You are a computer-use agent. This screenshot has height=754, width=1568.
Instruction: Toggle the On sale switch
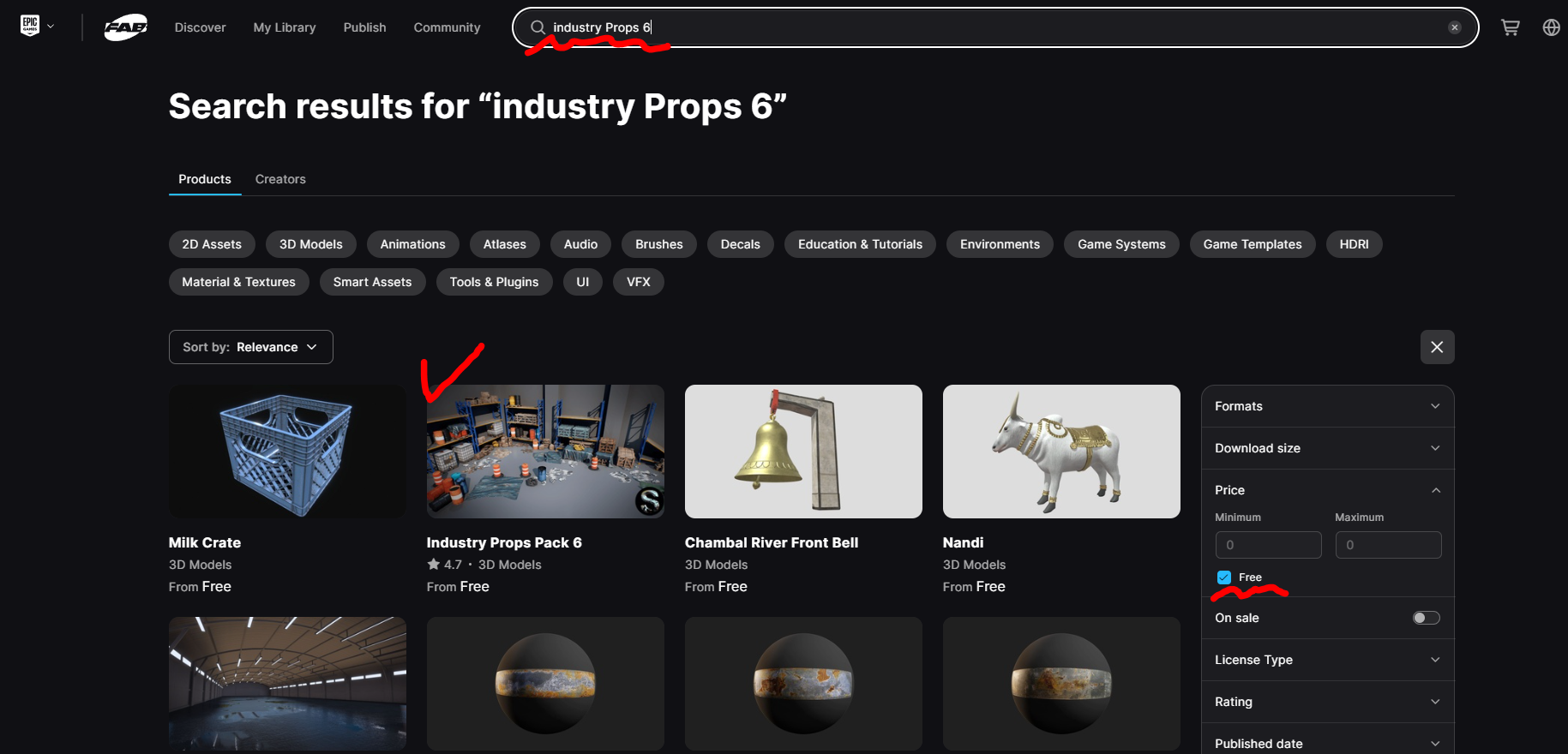click(1426, 618)
